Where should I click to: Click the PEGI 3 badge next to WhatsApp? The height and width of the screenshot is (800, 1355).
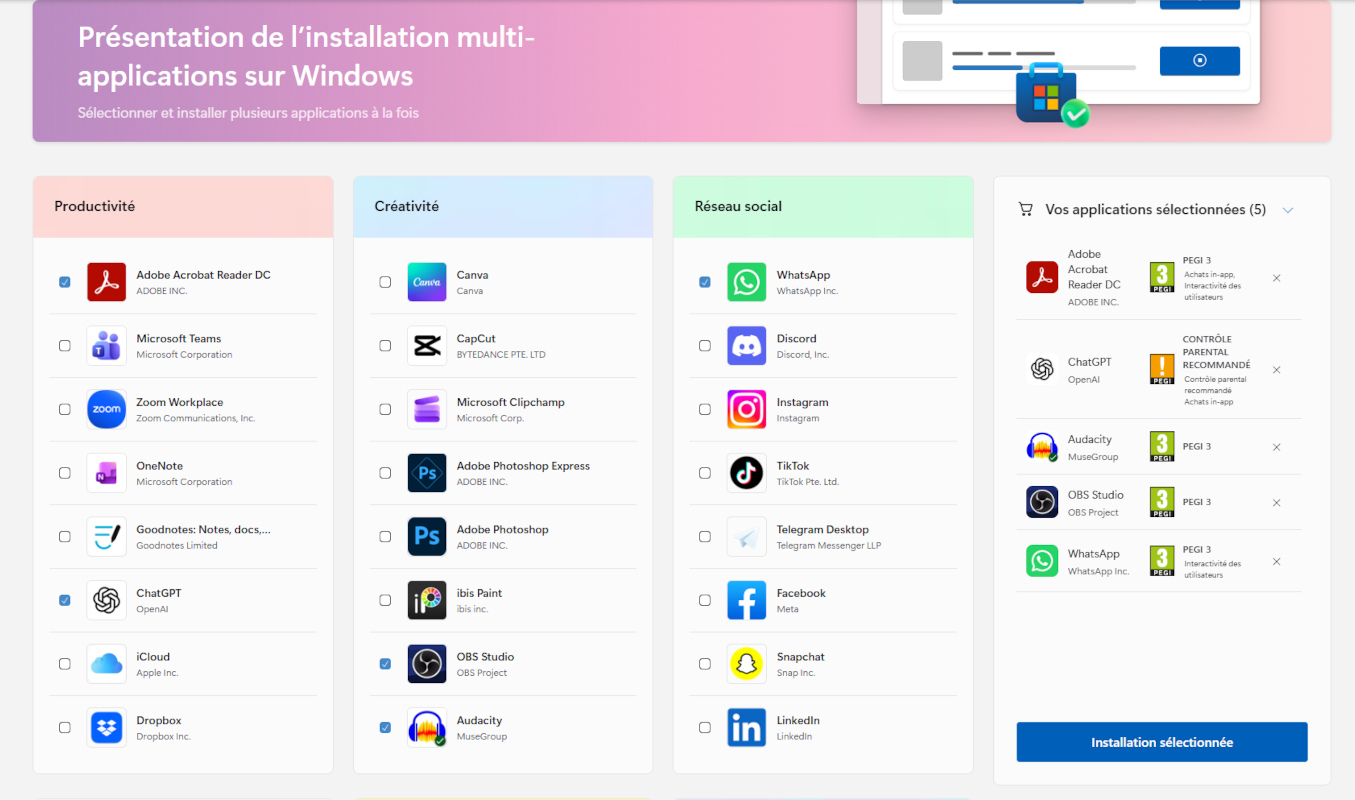click(x=1161, y=561)
